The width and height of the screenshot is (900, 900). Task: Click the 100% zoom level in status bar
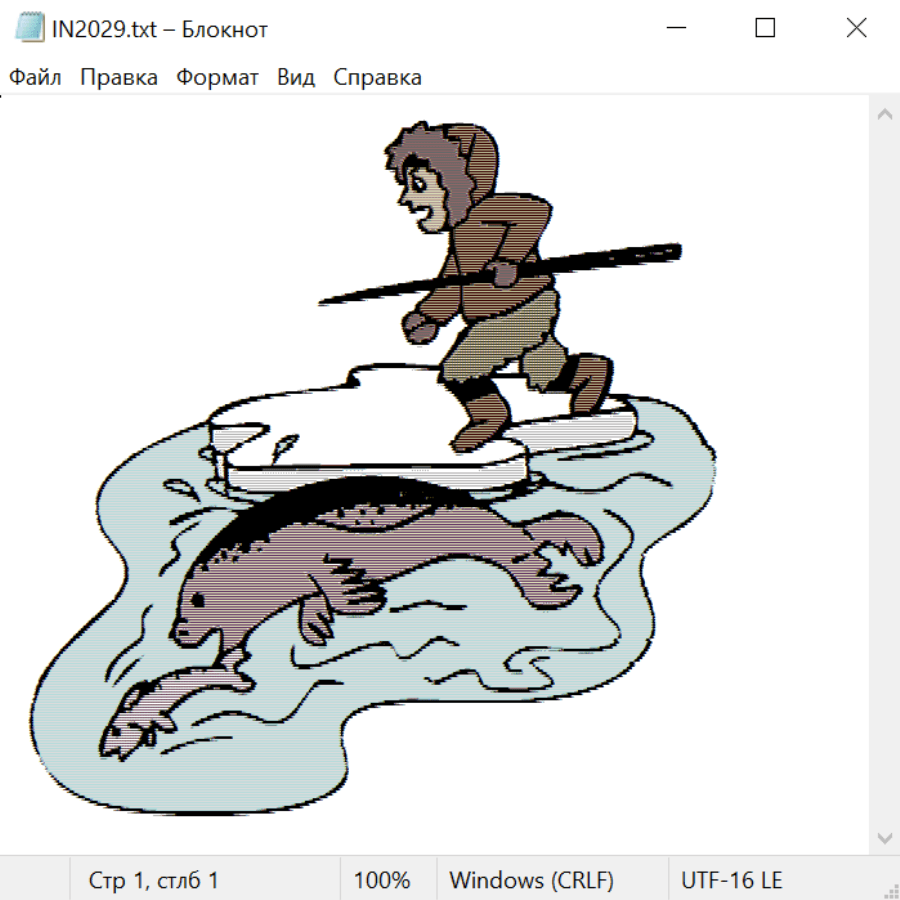(x=382, y=881)
